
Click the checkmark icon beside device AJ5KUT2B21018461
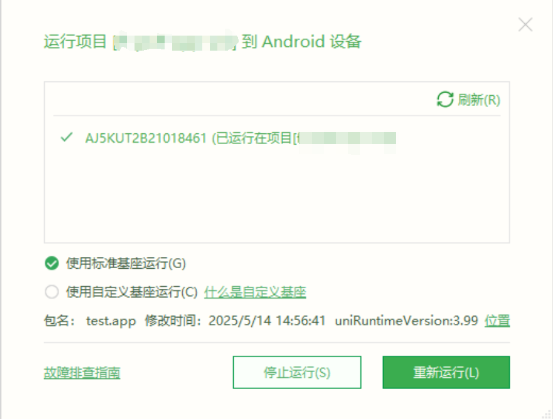67,137
